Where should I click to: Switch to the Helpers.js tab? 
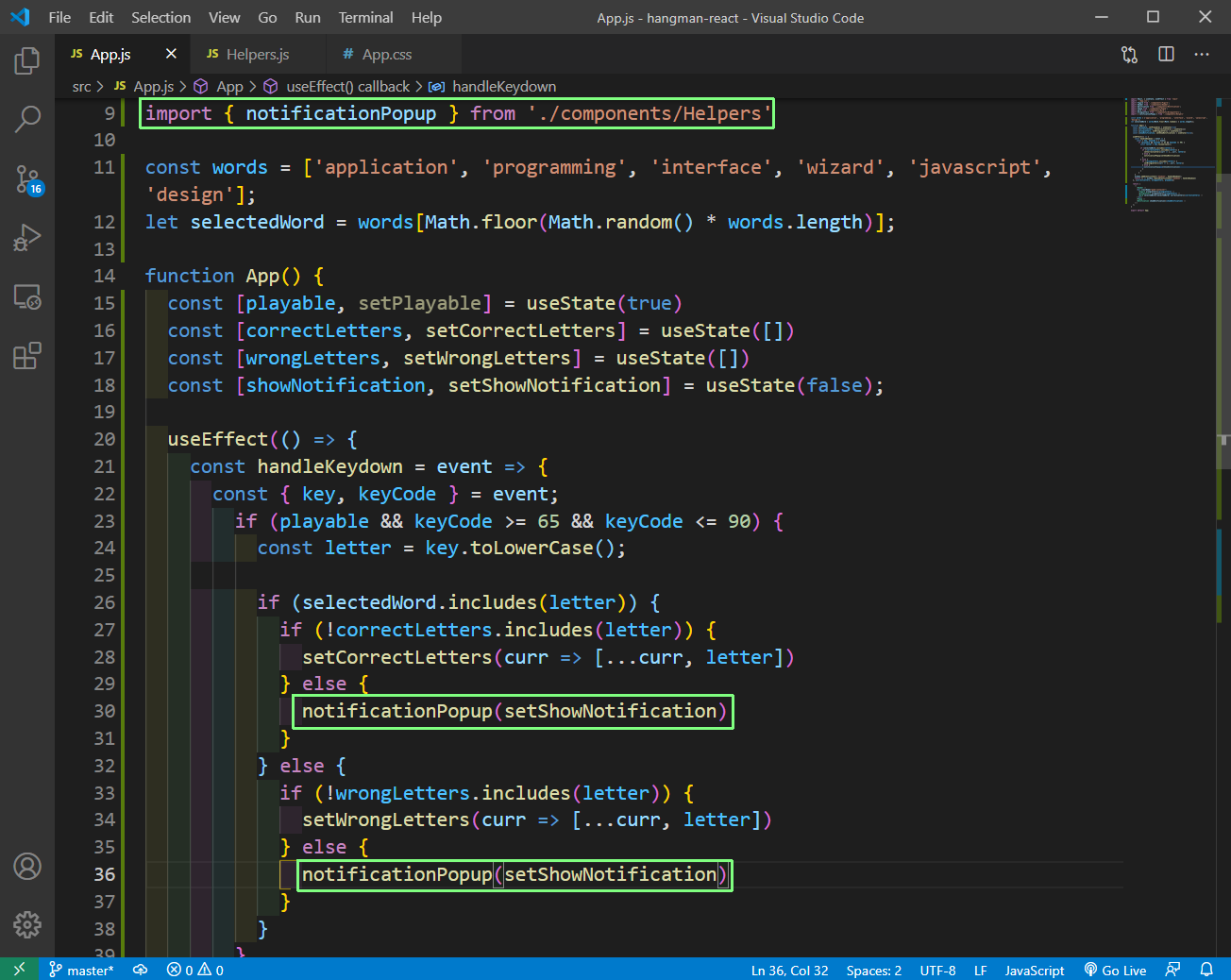coord(258,54)
